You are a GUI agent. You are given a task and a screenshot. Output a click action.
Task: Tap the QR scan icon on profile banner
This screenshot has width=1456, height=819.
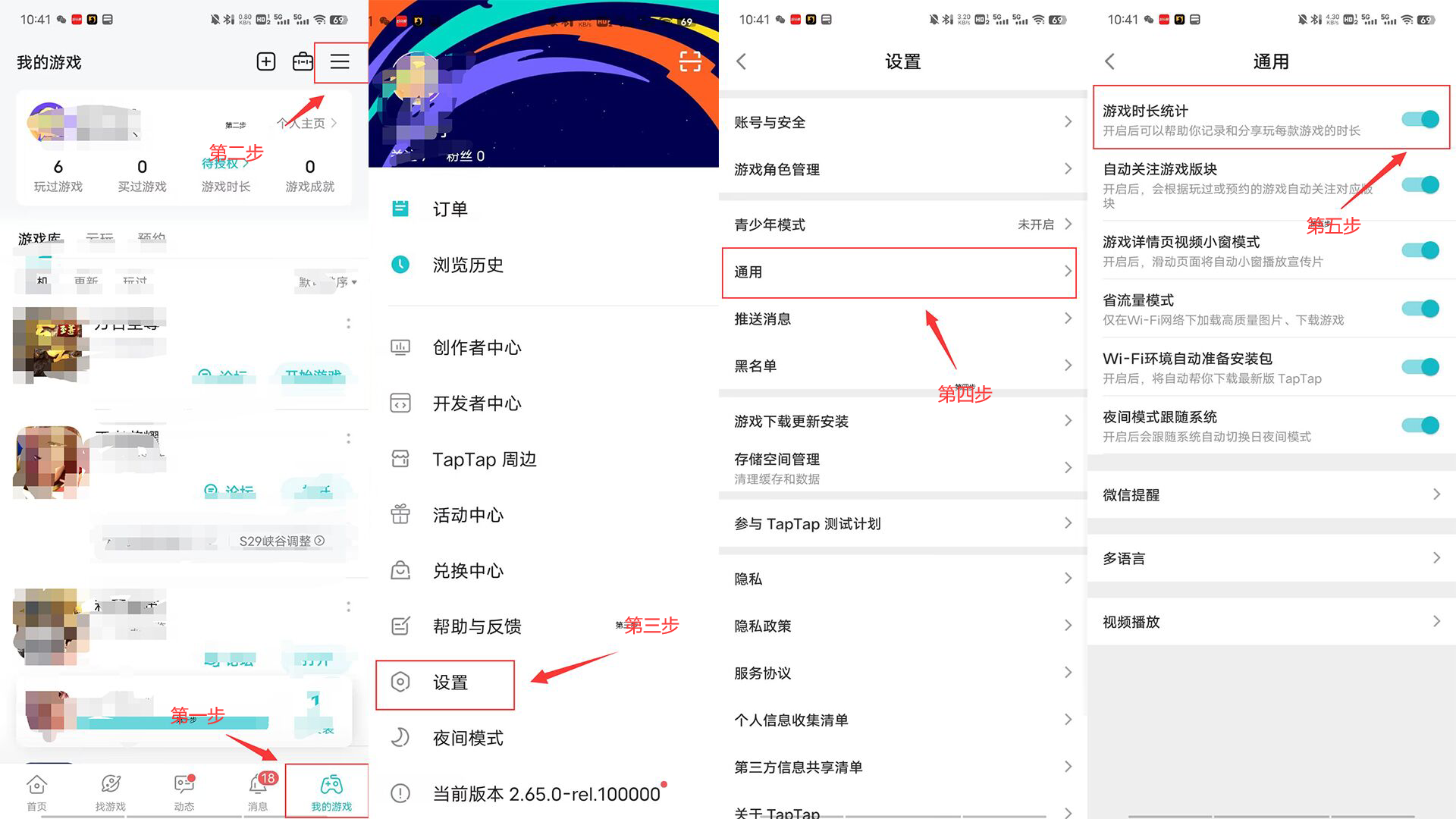tap(690, 61)
